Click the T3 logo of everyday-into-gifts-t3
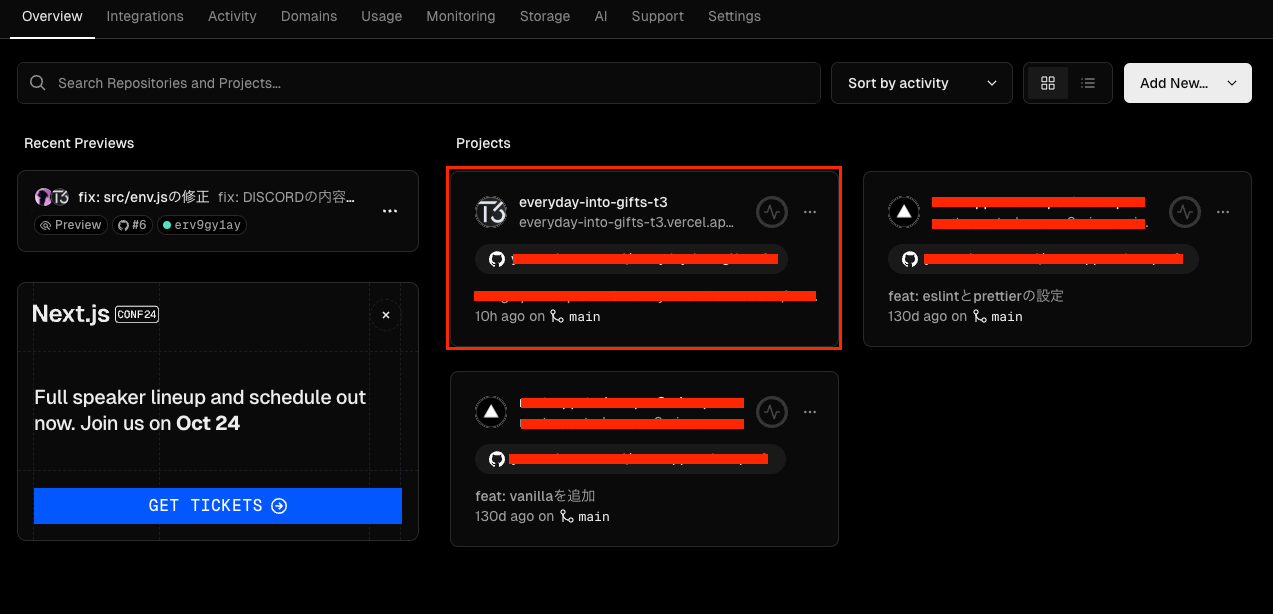The image size is (1273, 614). point(491,212)
